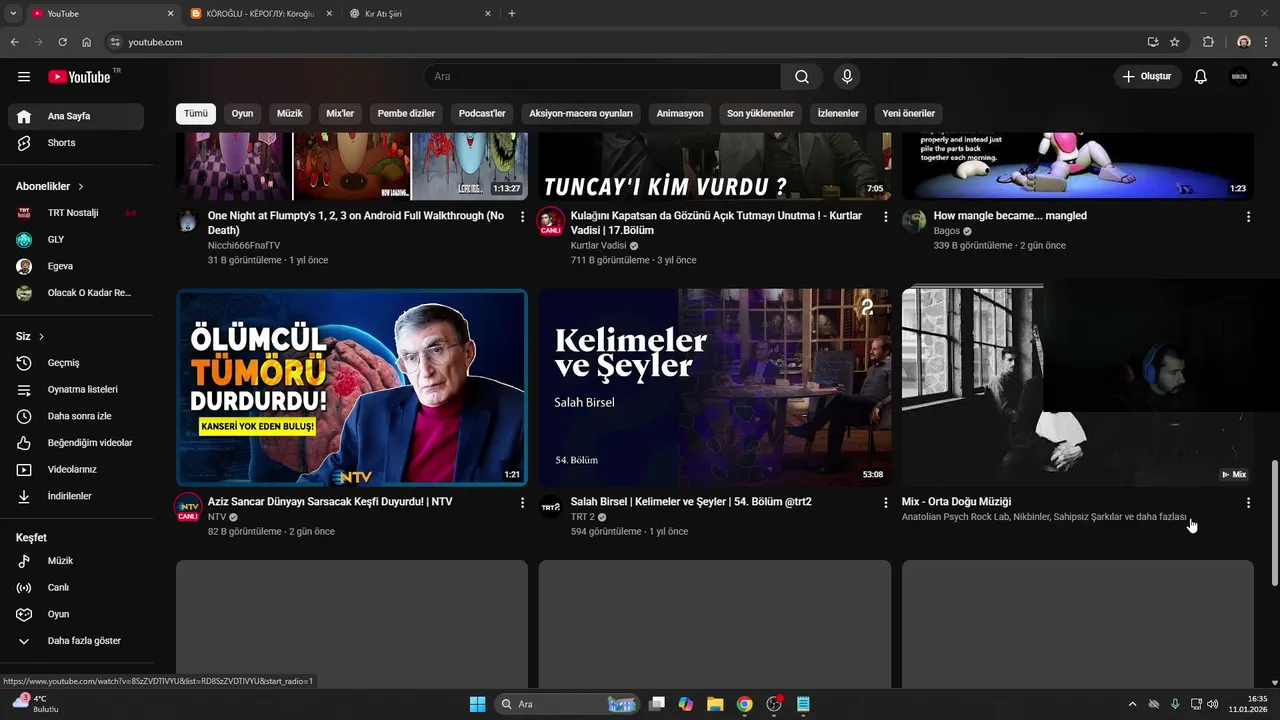
Task: Open How mangle became... mangled title
Action: (x=1010, y=216)
